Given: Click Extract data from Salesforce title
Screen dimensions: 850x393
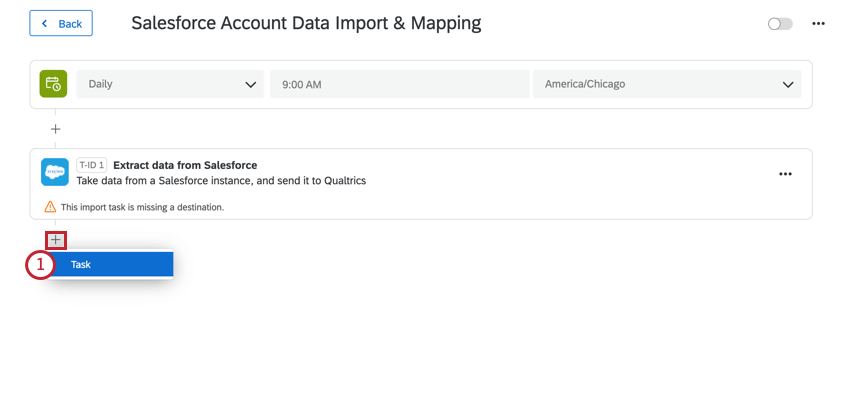Looking at the screenshot, I should coord(185,165).
